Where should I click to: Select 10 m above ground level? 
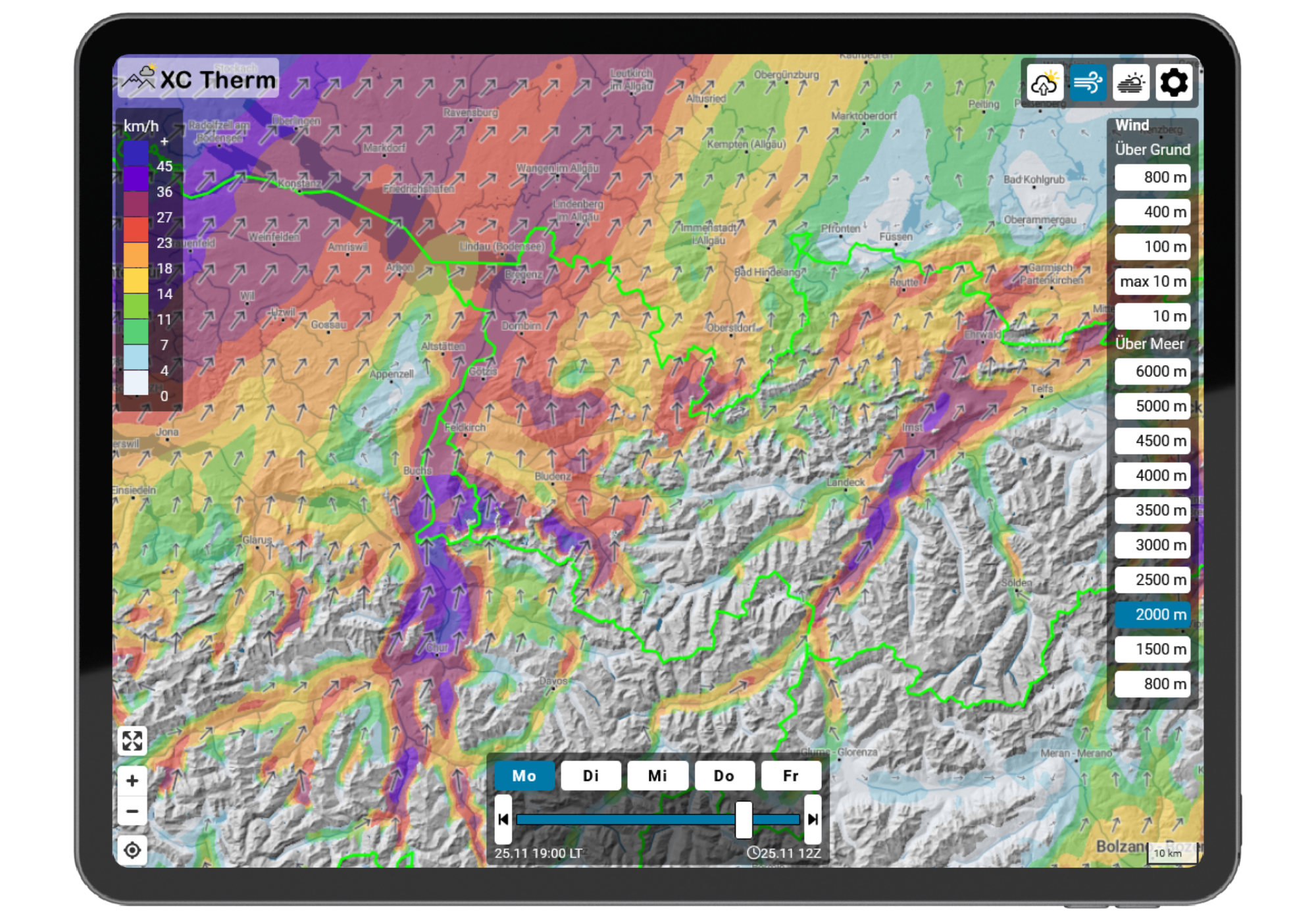click(1153, 316)
